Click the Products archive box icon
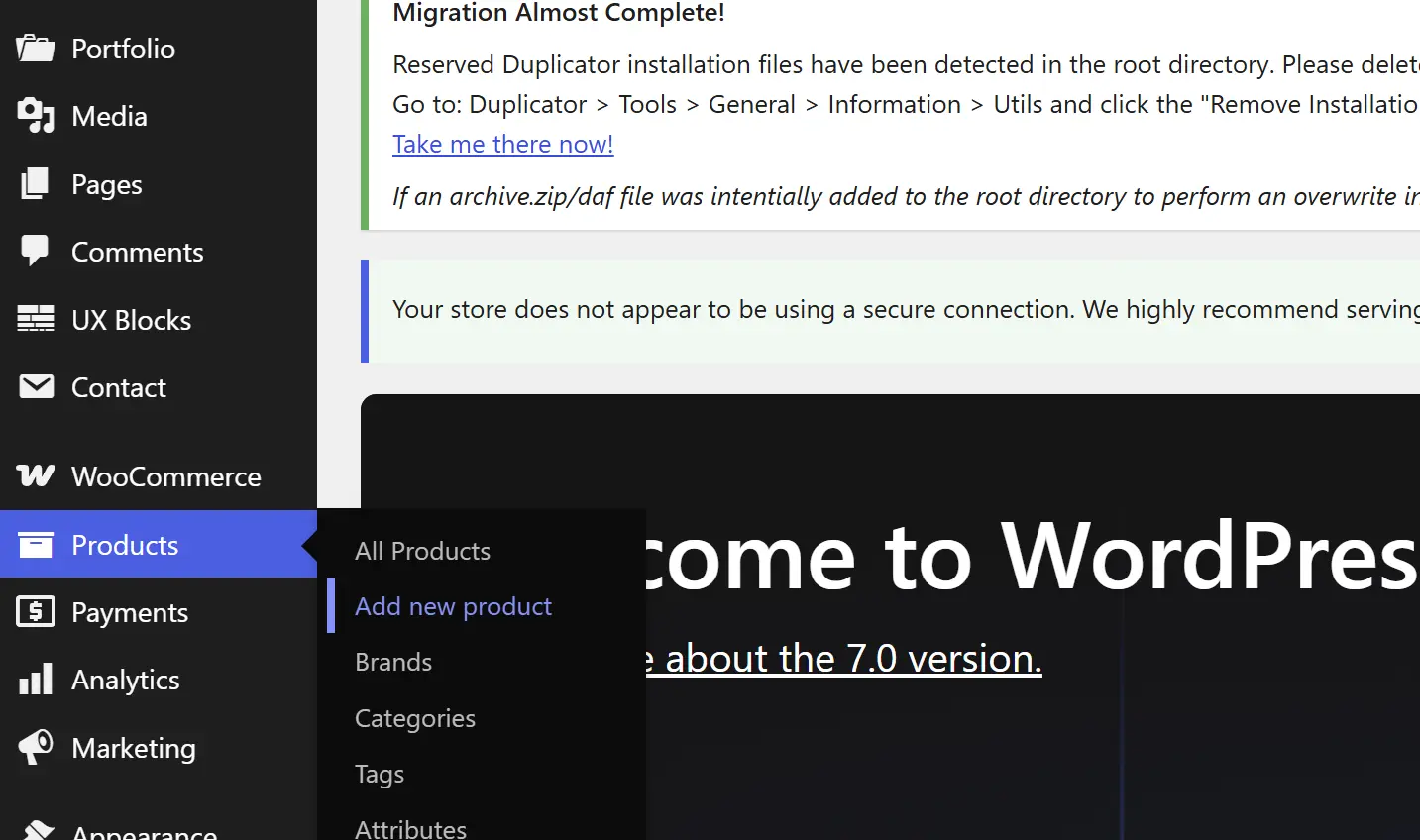 click(x=36, y=545)
